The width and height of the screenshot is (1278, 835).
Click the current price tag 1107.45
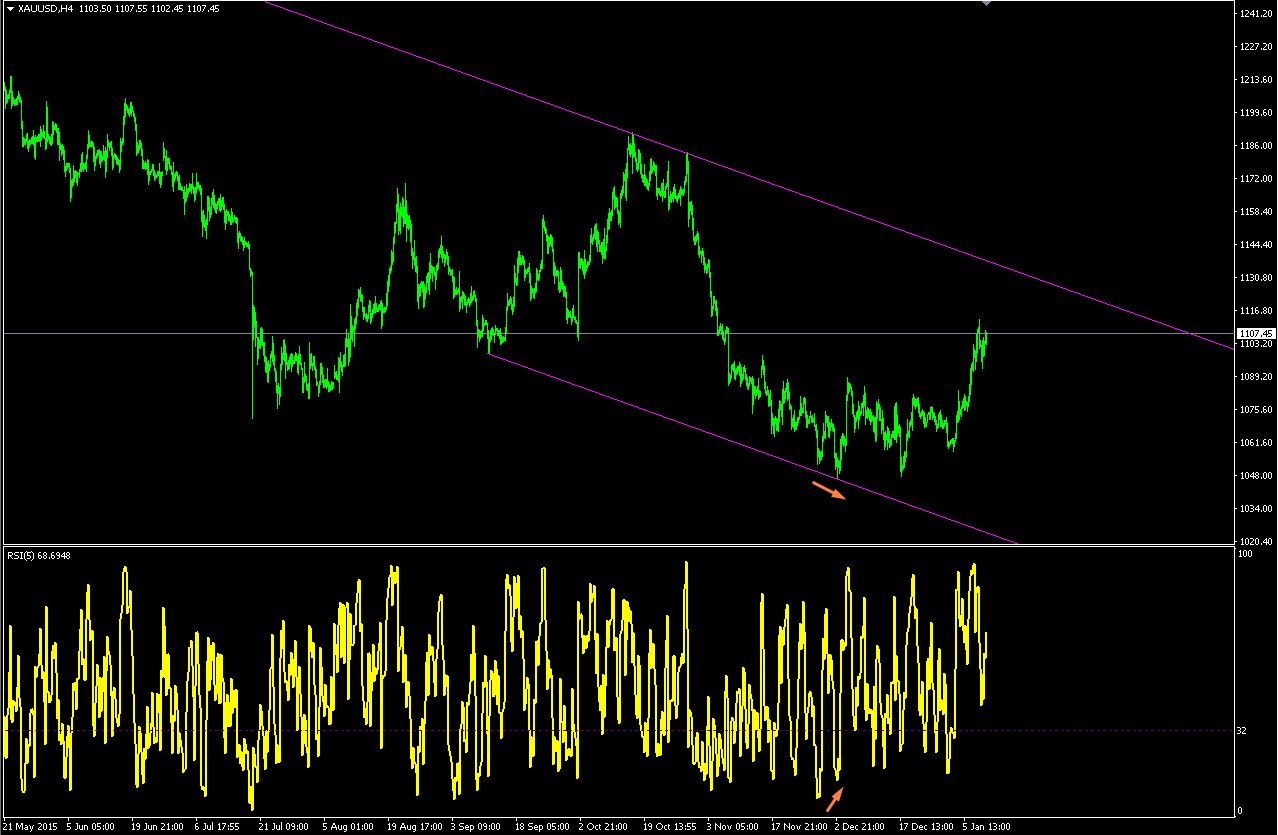point(1254,334)
